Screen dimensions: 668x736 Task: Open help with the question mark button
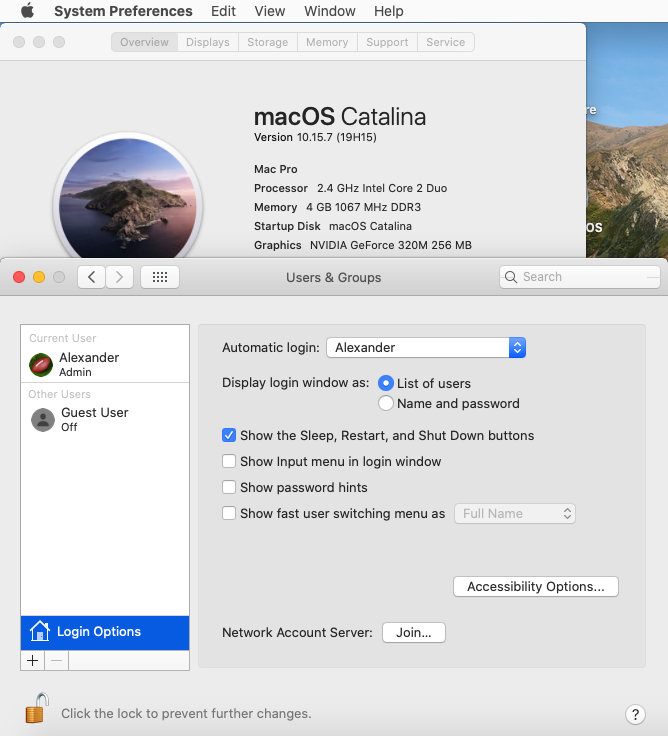pyautogui.click(x=635, y=714)
